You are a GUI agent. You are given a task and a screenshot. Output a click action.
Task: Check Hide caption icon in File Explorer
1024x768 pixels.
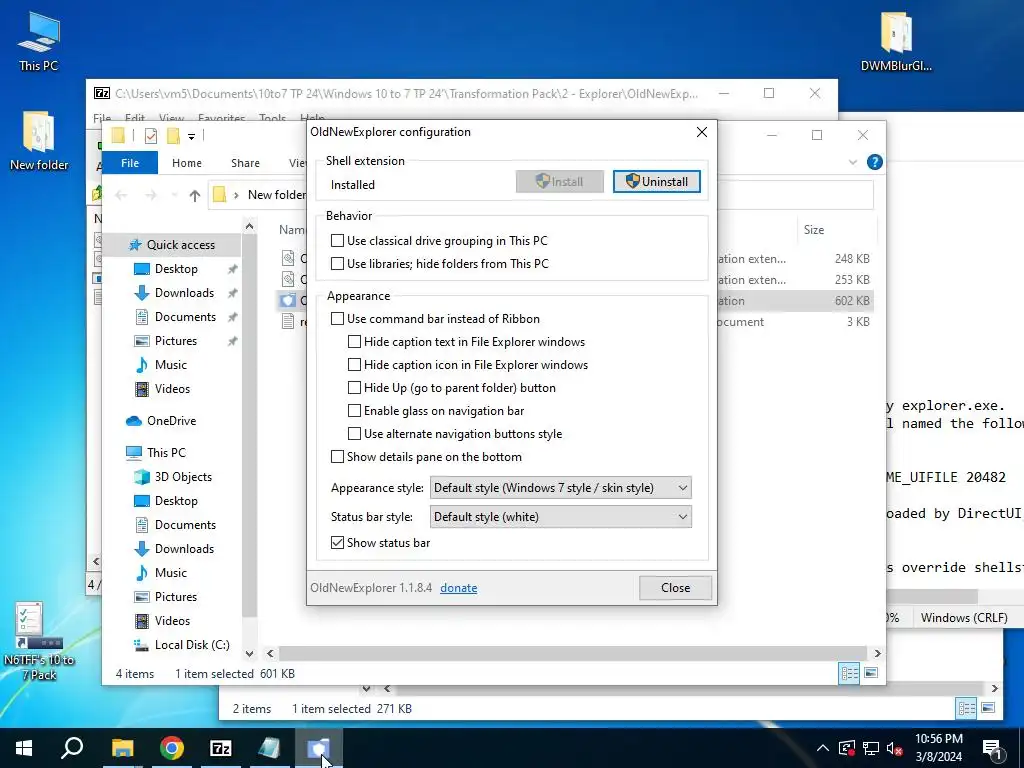(355, 364)
